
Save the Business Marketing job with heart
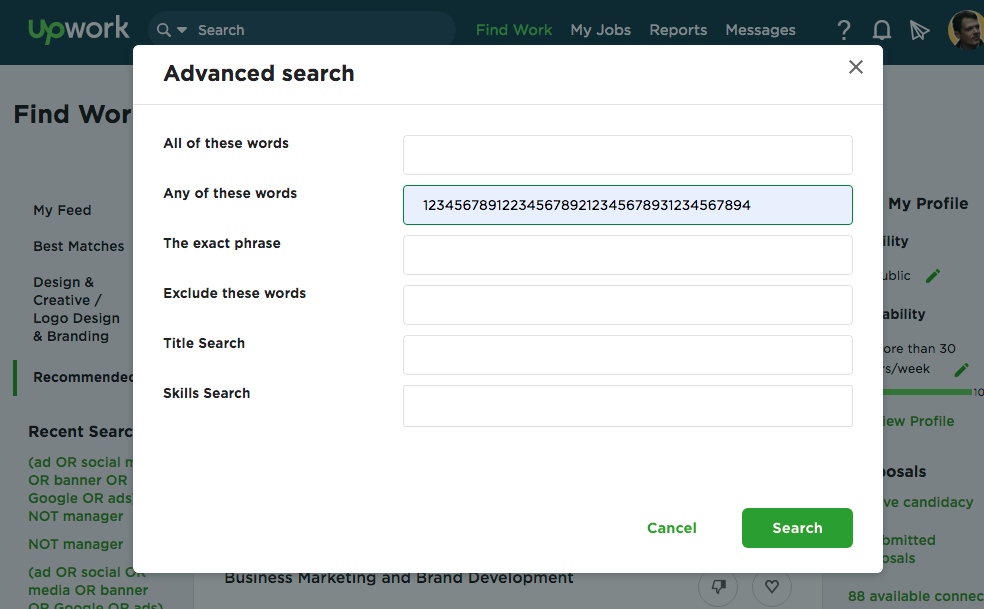pos(772,587)
